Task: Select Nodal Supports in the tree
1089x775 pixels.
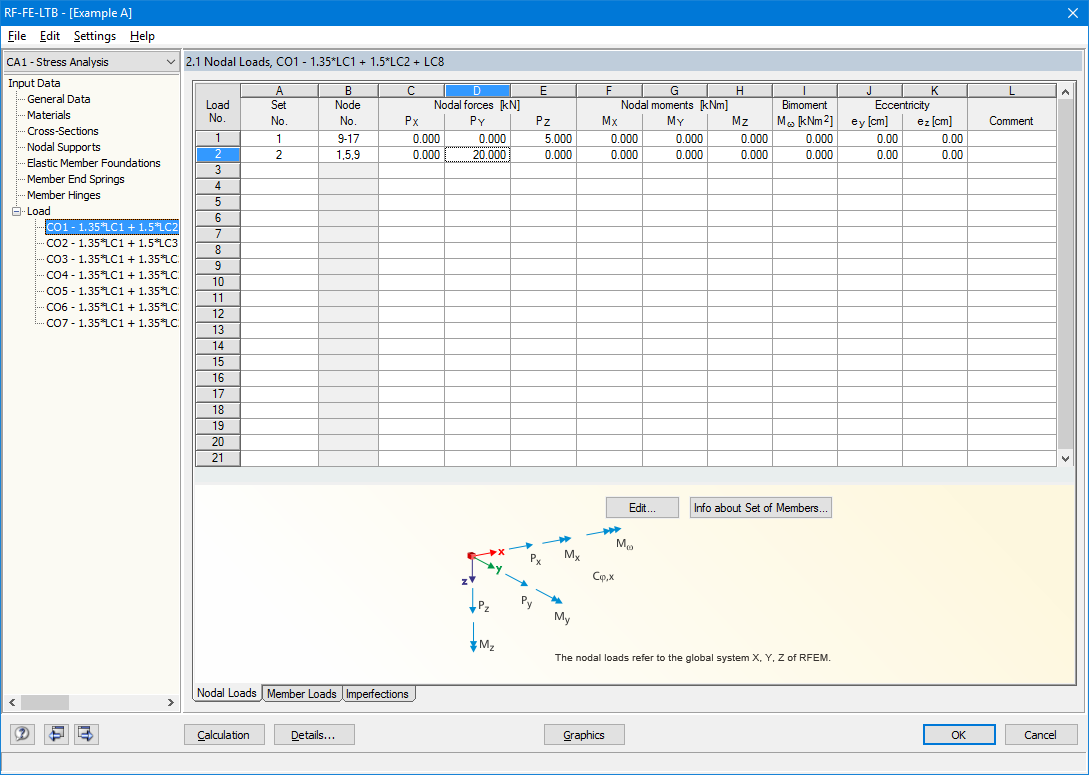Action: pos(64,147)
